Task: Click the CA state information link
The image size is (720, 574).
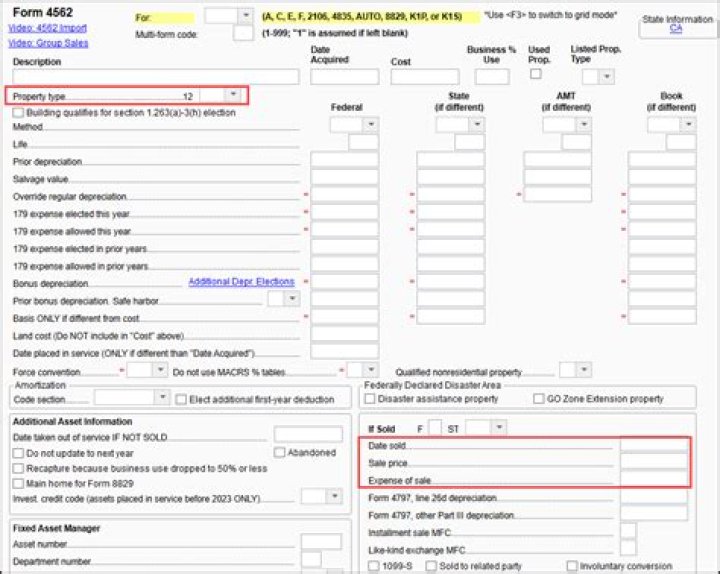Action: point(676,28)
